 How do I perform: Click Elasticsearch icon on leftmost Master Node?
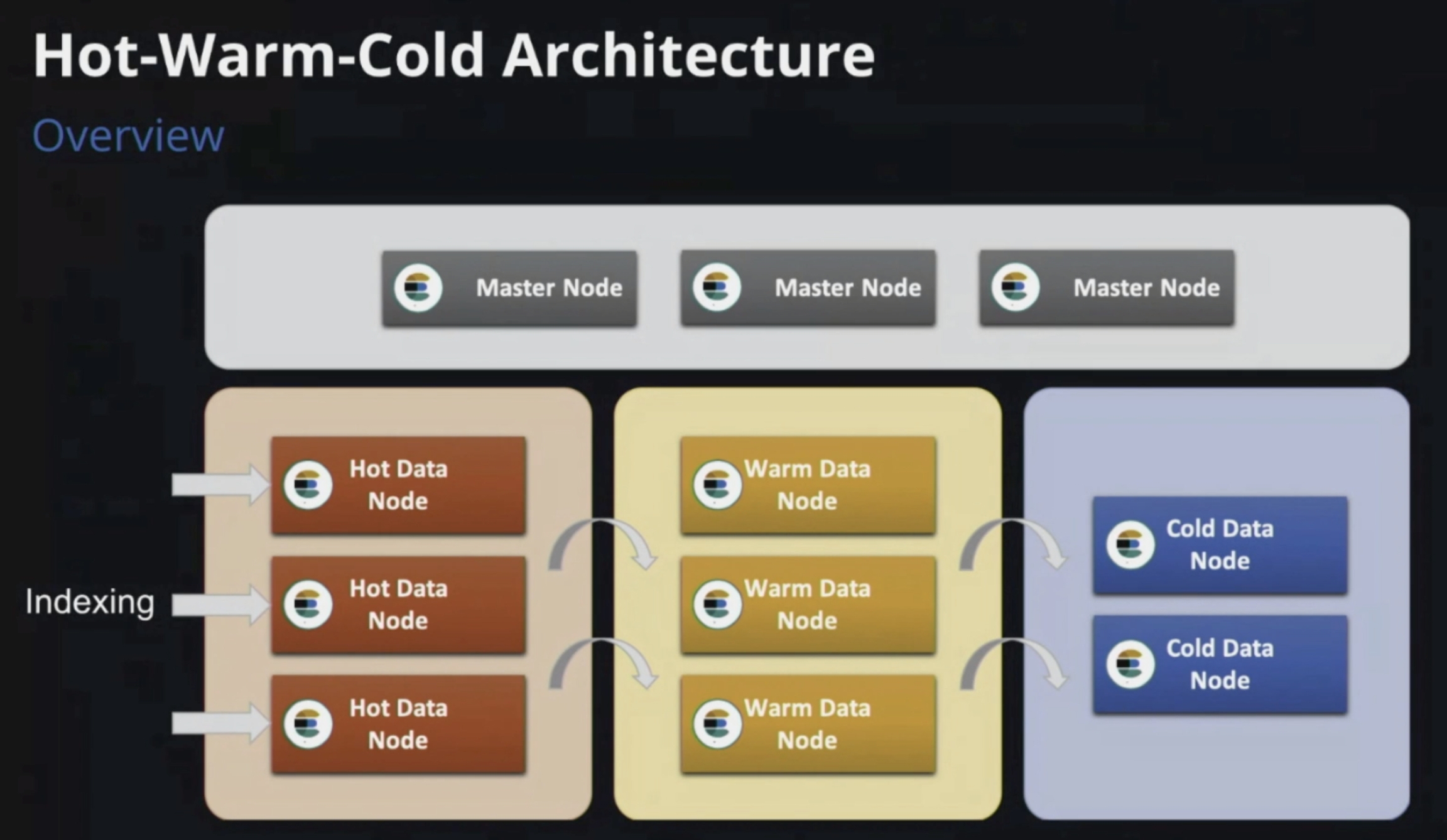tap(418, 288)
